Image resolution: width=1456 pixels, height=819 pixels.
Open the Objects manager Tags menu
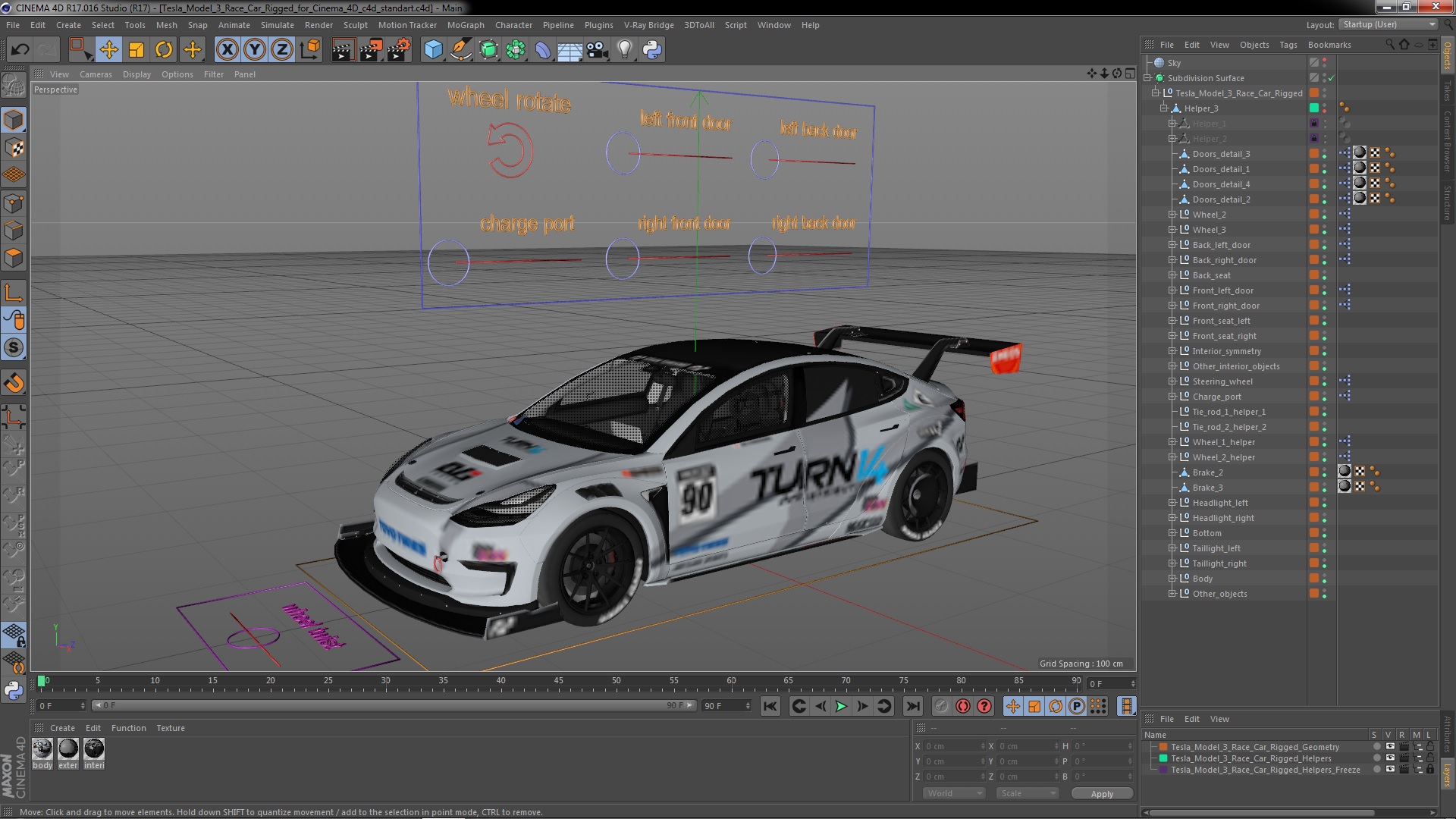click(1288, 45)
